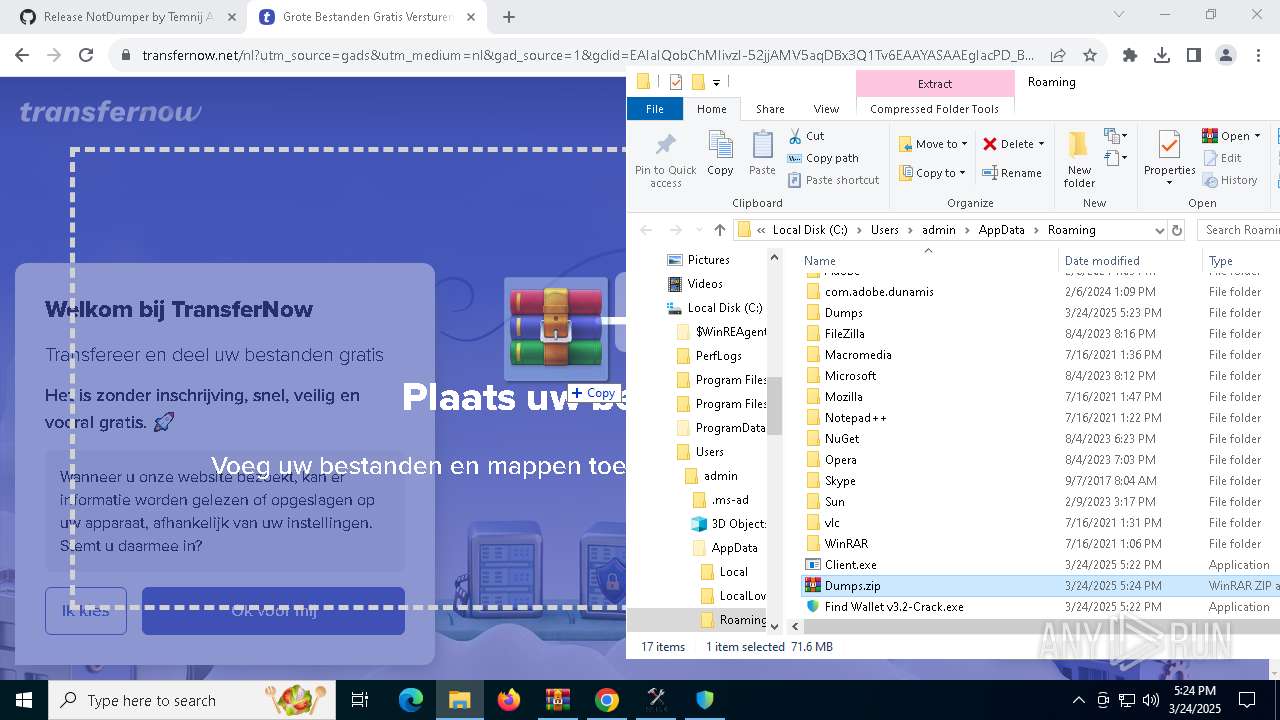Image resolution: width=1280 pixels, height=720 pixels.
Task: Open the Delete dropdown arrow
Action: [1041, 144]
